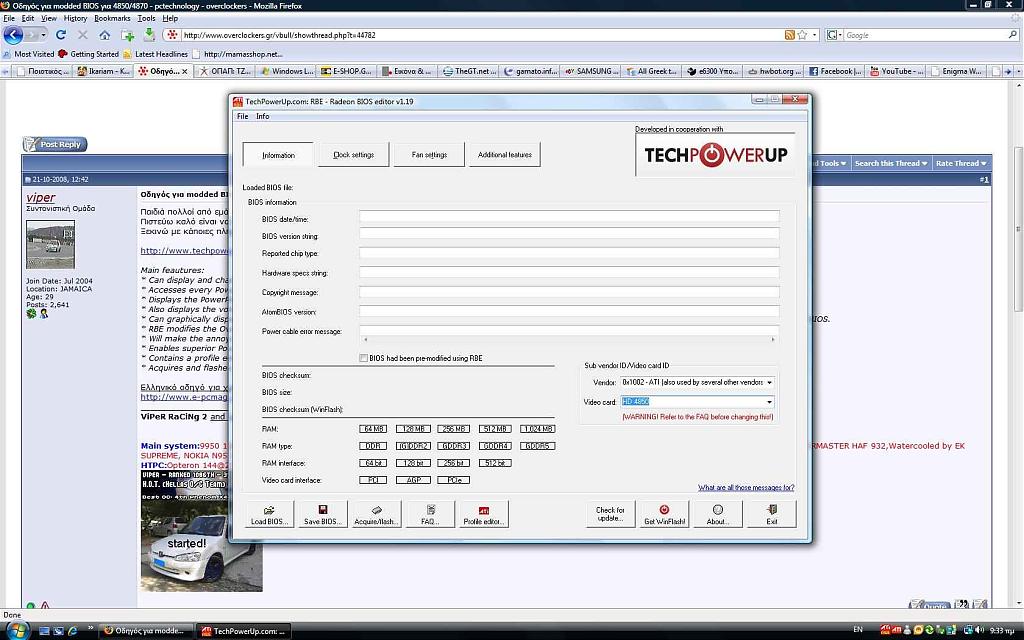Image resolution: width=1024 pixels, height=640 pixels.
Task: Bookmark this page with the star icon
Action: tap(802, 35)
